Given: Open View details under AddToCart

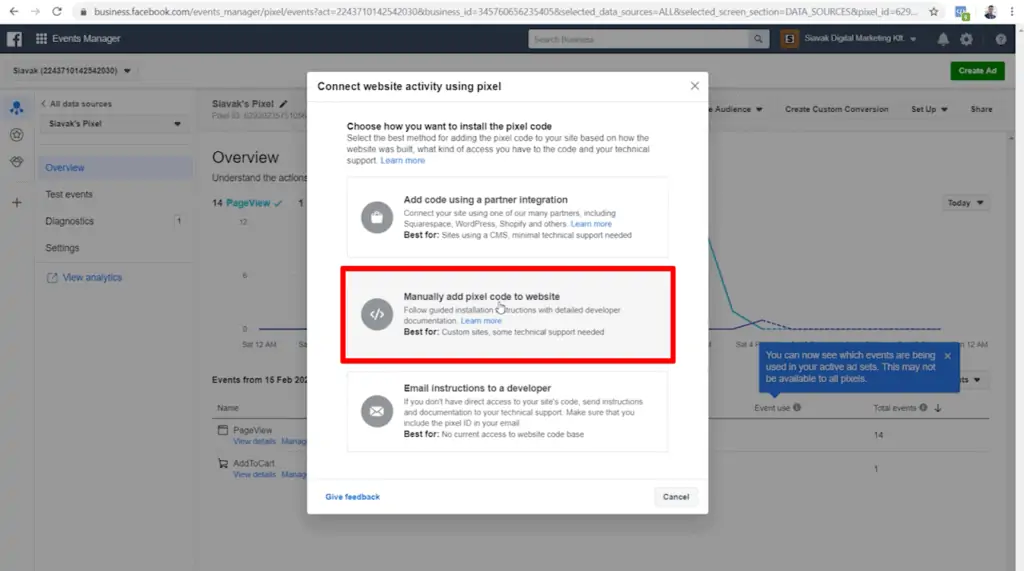Looking at the screenshot, I should [254, 474].
